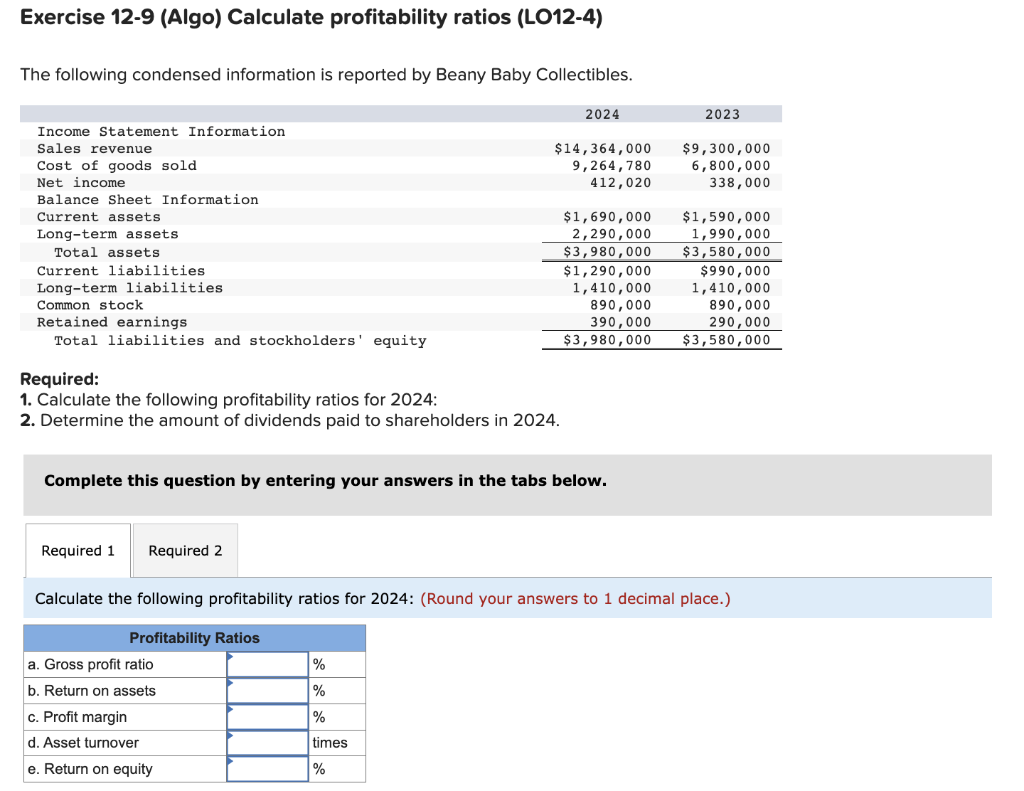The height and width of the screenshot is (791, 1024).
Task: Click the Gross profit ratio answer field
Action: [268, 663]
